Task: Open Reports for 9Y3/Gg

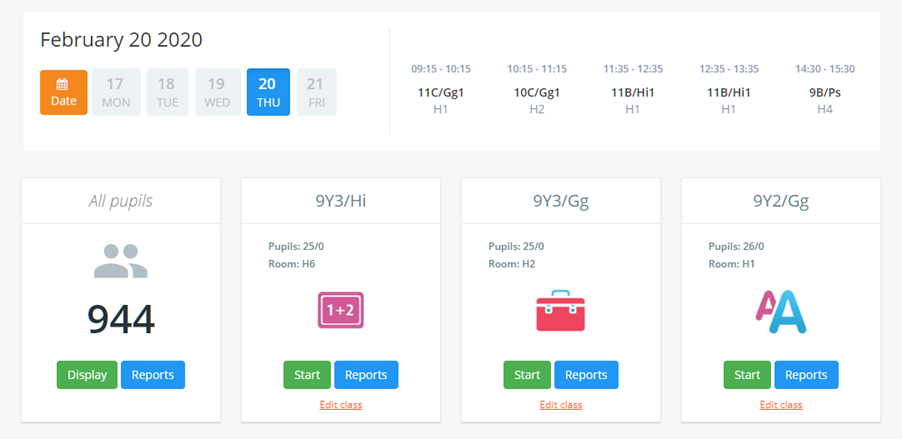Action: click(x=586, y=375)
